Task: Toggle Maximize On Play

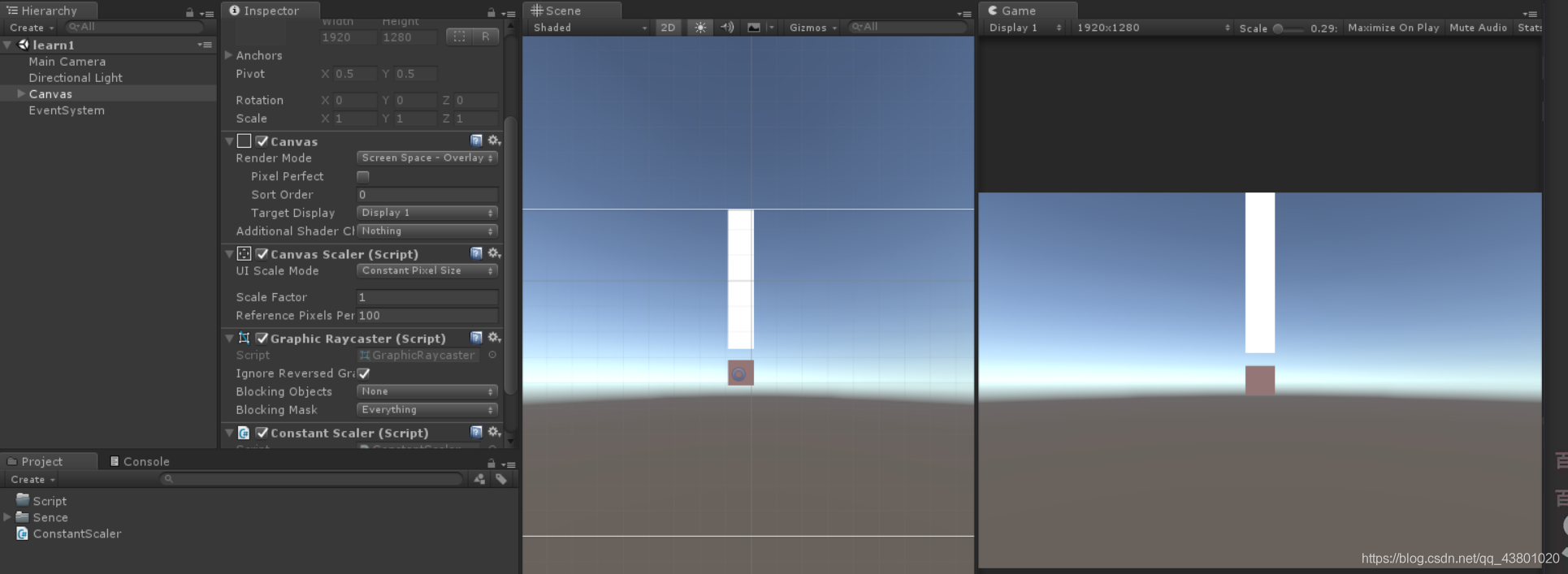Action: point(1393,28)
